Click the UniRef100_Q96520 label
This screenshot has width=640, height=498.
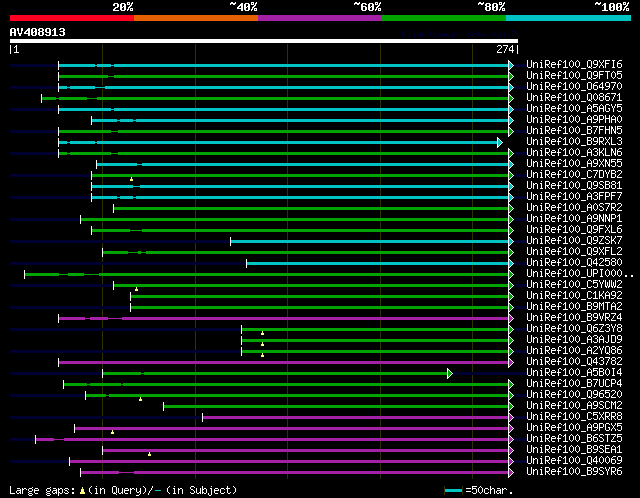coord(574,395)
